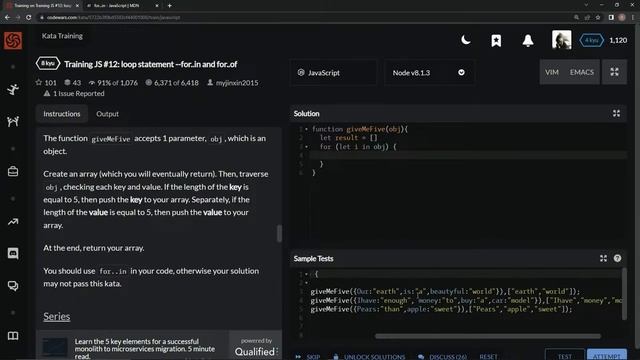The width and height of the screenshot is (640, 360).
Task: Switch to the for...in MDN browser tab
Action: (121, 6)
